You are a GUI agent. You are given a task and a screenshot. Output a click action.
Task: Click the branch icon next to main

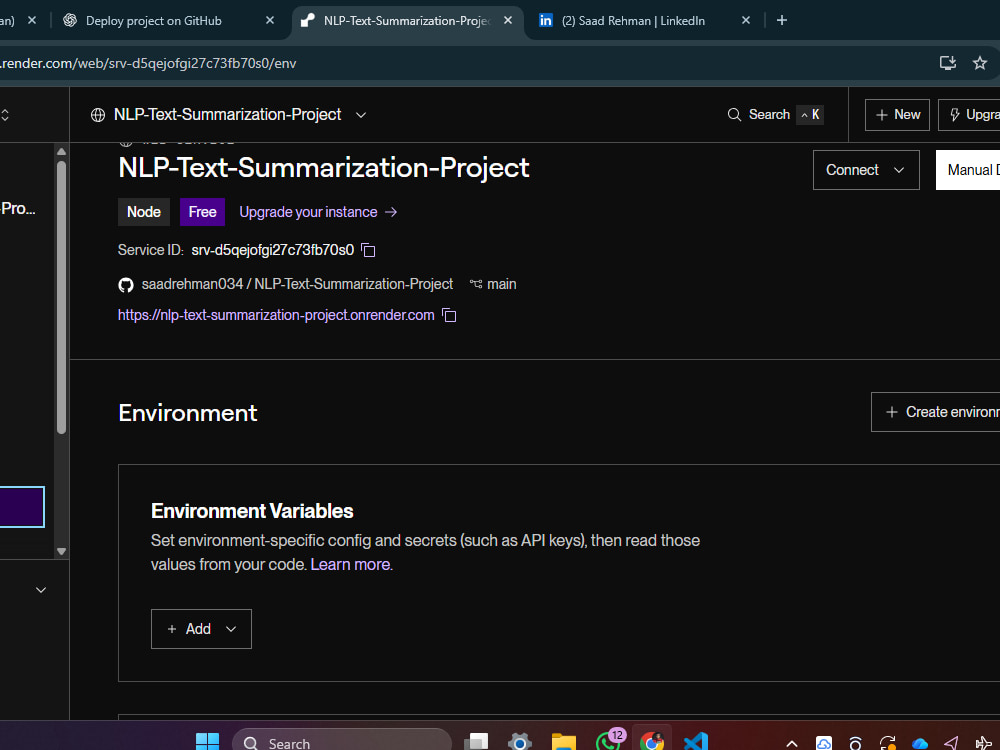point(476,284)
